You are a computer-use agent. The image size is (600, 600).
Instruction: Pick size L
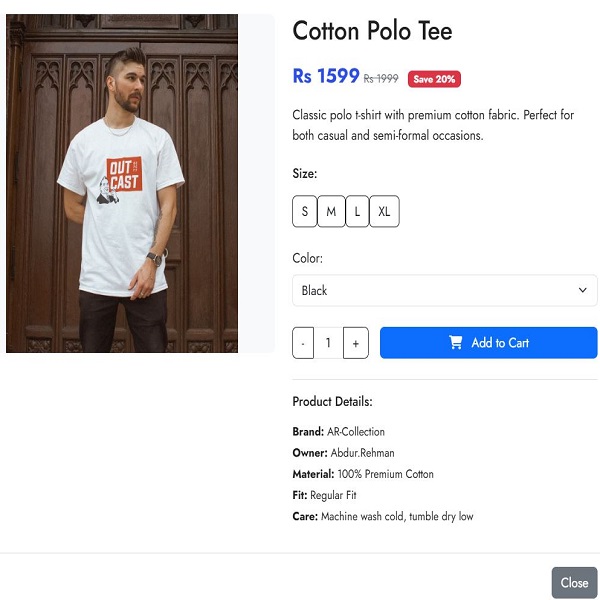(x=357, y=212)
